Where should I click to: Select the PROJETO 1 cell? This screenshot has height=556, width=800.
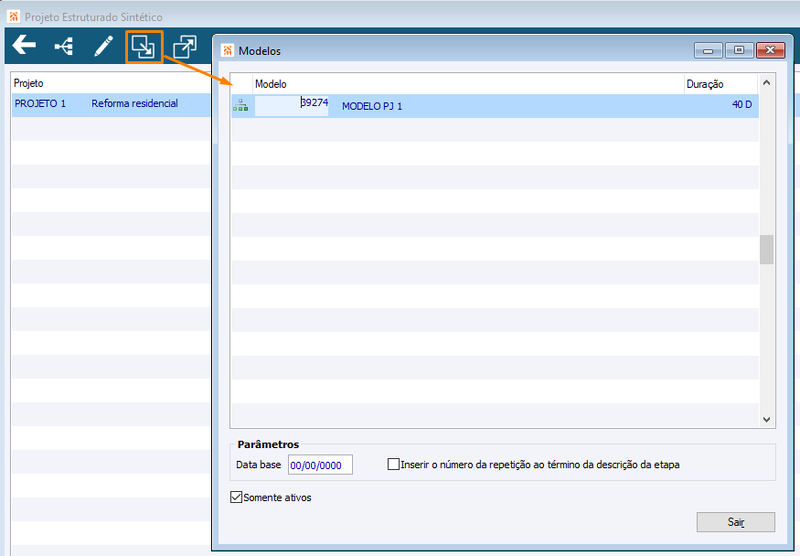40,104
